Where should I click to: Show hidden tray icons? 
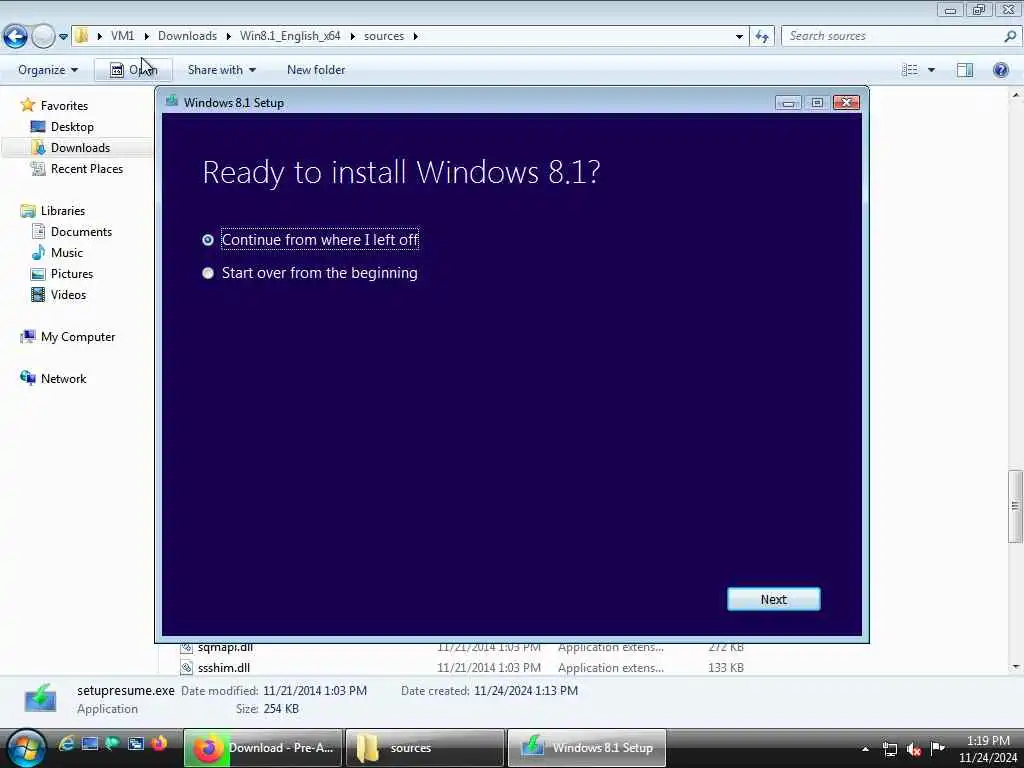point(865,749)
